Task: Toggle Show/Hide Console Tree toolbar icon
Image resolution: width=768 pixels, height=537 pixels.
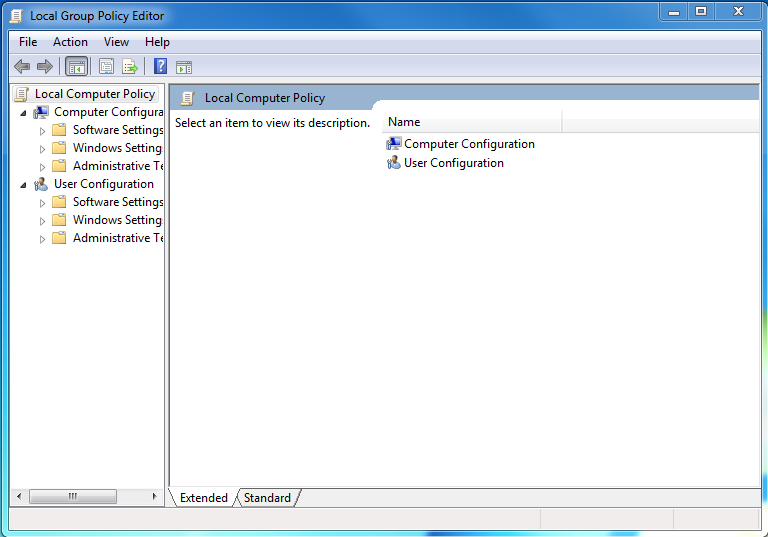Action: coord(76,67)
